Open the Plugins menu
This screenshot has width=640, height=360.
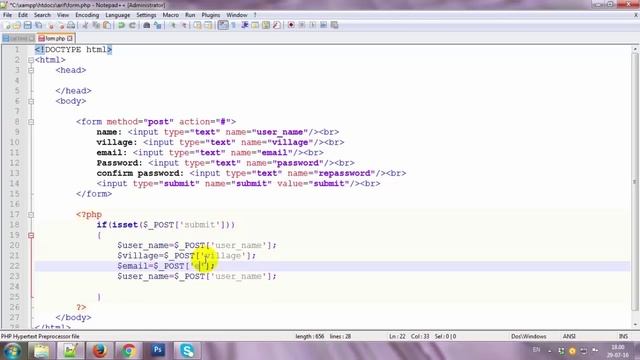point(211,15)
